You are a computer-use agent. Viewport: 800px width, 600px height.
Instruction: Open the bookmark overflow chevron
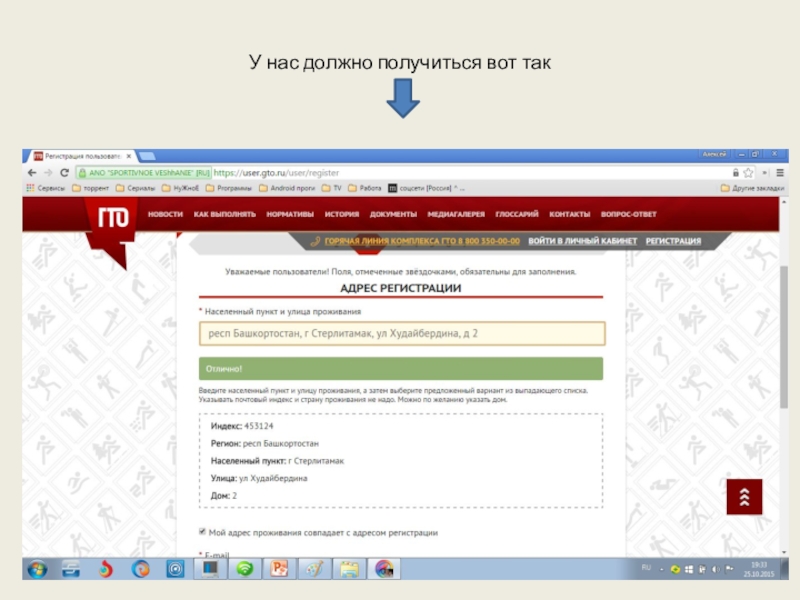tap(765, 173)
